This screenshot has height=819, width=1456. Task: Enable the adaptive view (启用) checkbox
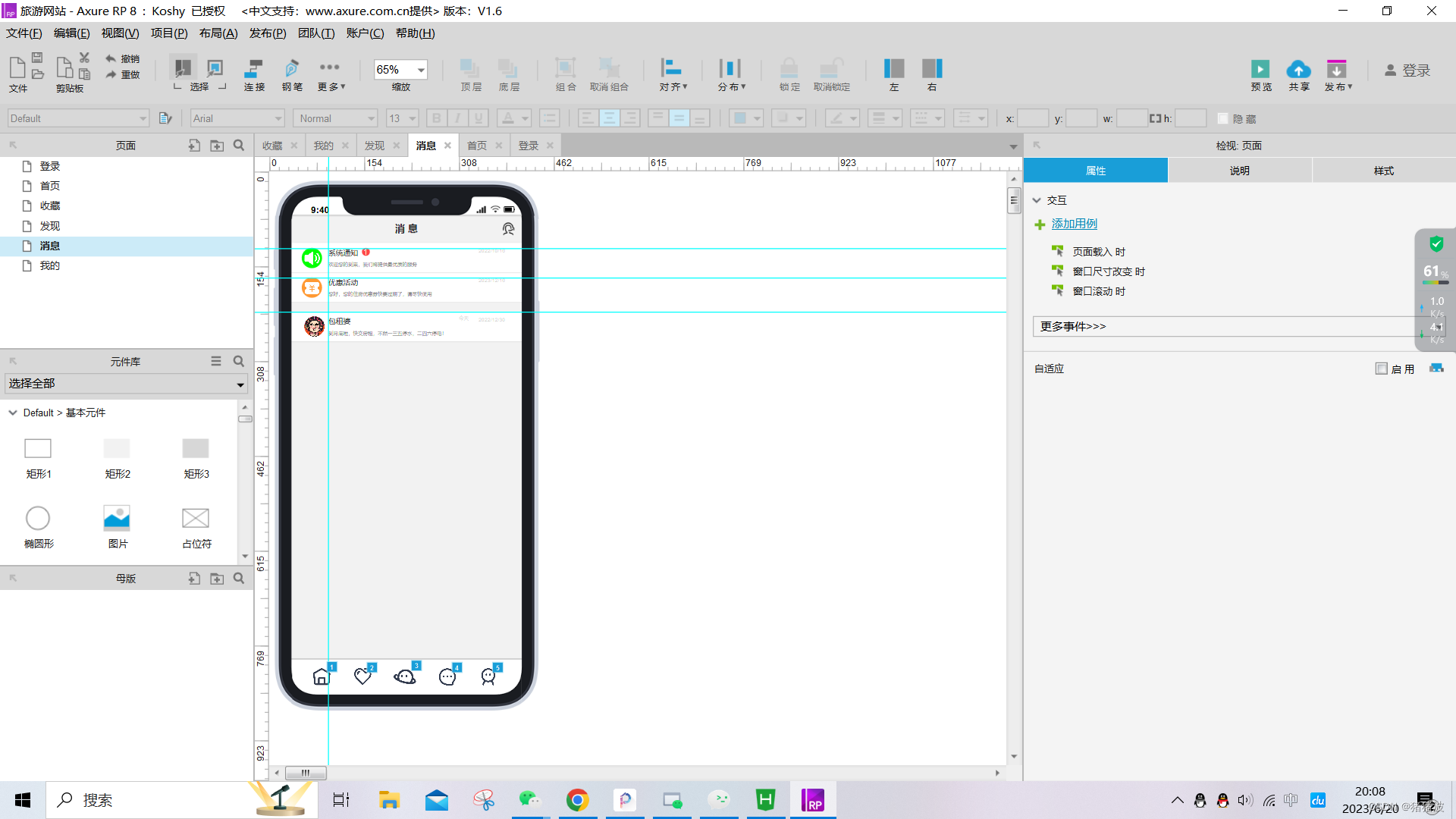point(1381,369)
